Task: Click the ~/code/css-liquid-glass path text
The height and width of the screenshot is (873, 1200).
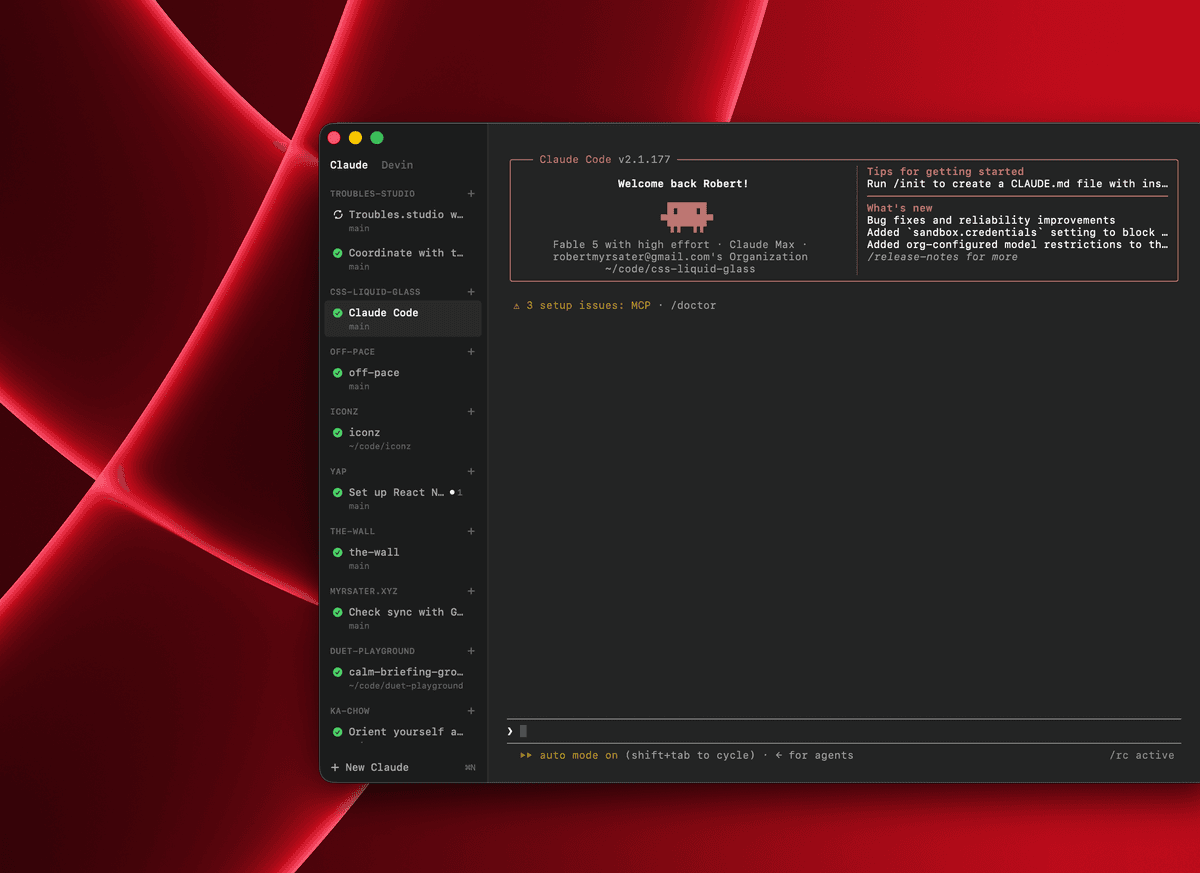Action: coord(680,269)
